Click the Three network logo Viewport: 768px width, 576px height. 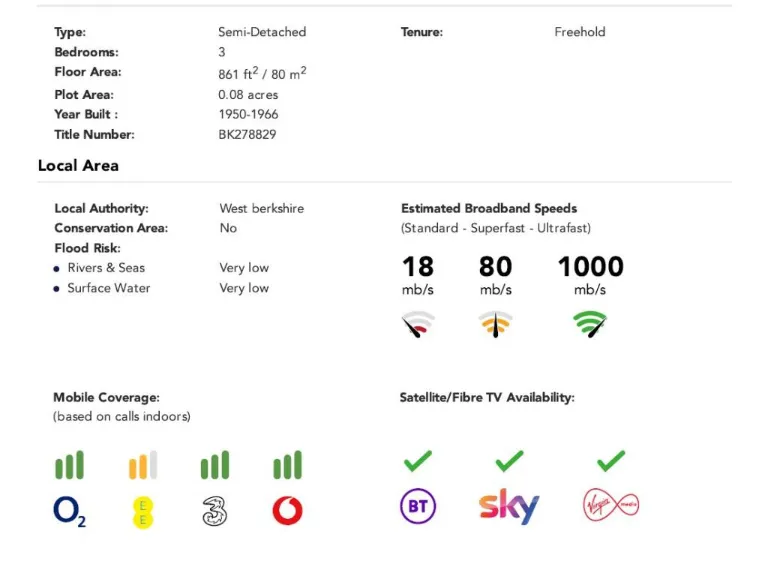coord(214,511)
